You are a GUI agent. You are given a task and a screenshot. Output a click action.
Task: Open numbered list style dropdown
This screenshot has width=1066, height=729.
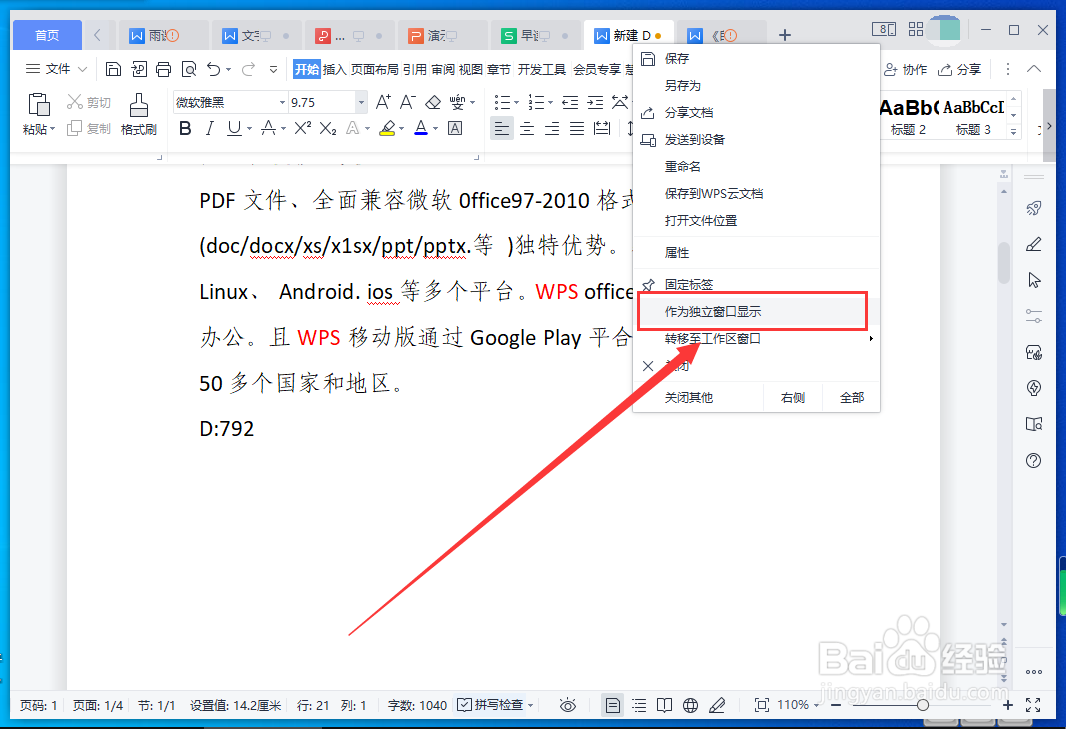click(551, 103)
